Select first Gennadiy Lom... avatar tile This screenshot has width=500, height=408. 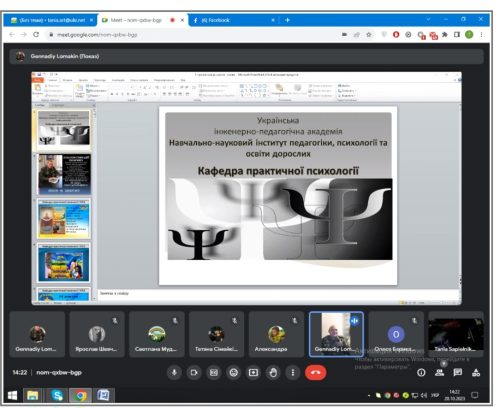pyautogui.click(x=37, y=334)
